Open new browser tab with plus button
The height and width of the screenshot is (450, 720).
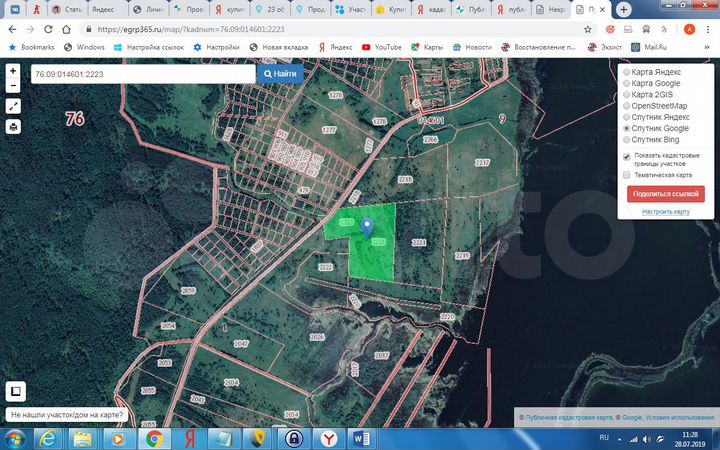click(624, 9)
